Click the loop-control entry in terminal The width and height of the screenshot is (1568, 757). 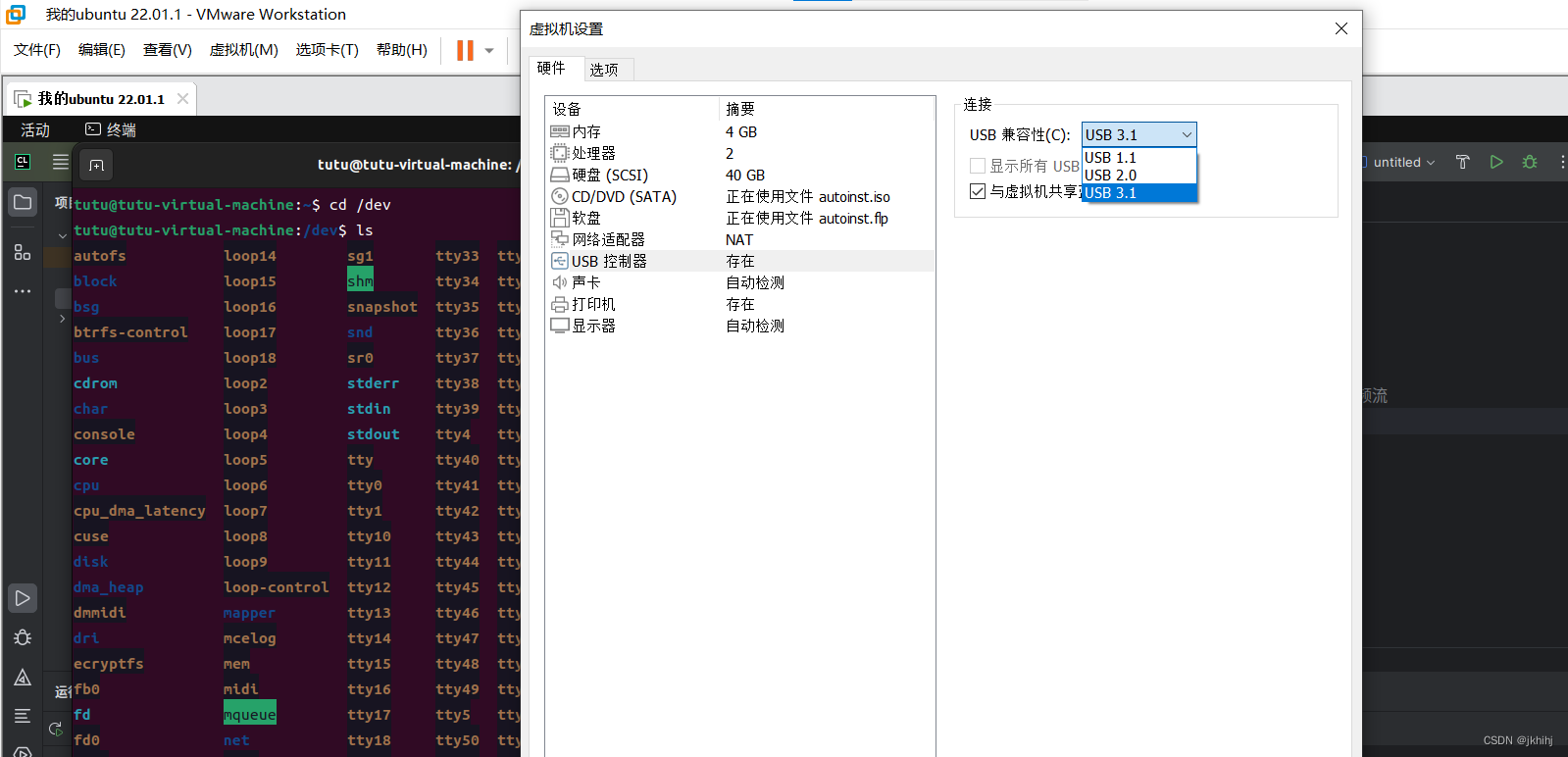(x=277, y=587)
